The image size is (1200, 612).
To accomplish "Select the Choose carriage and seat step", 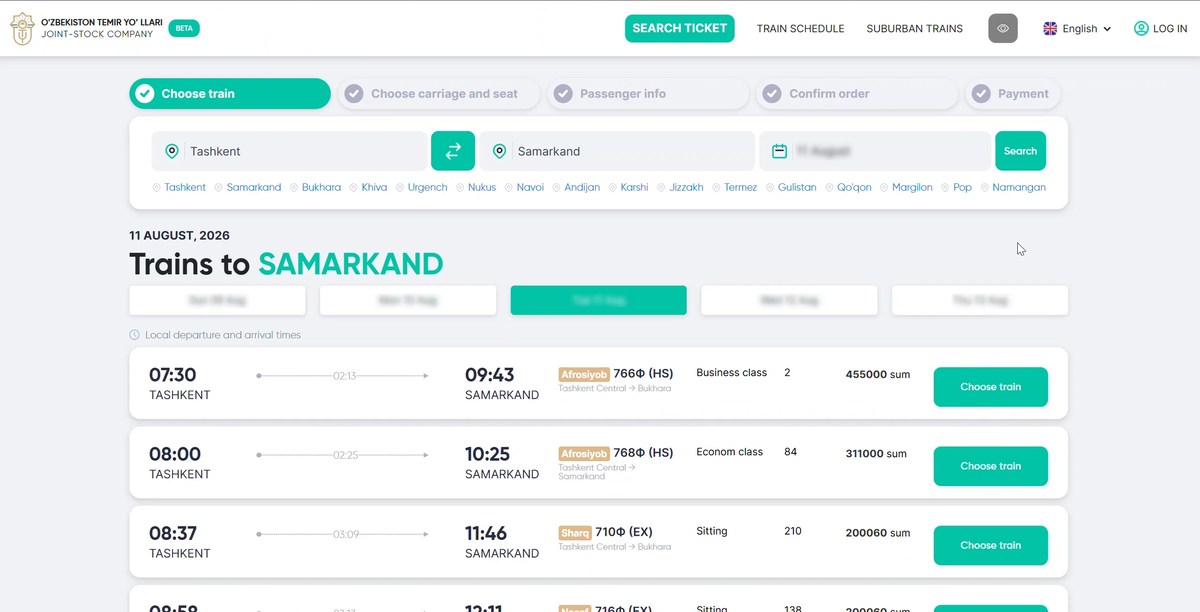I will pos(439,94).
